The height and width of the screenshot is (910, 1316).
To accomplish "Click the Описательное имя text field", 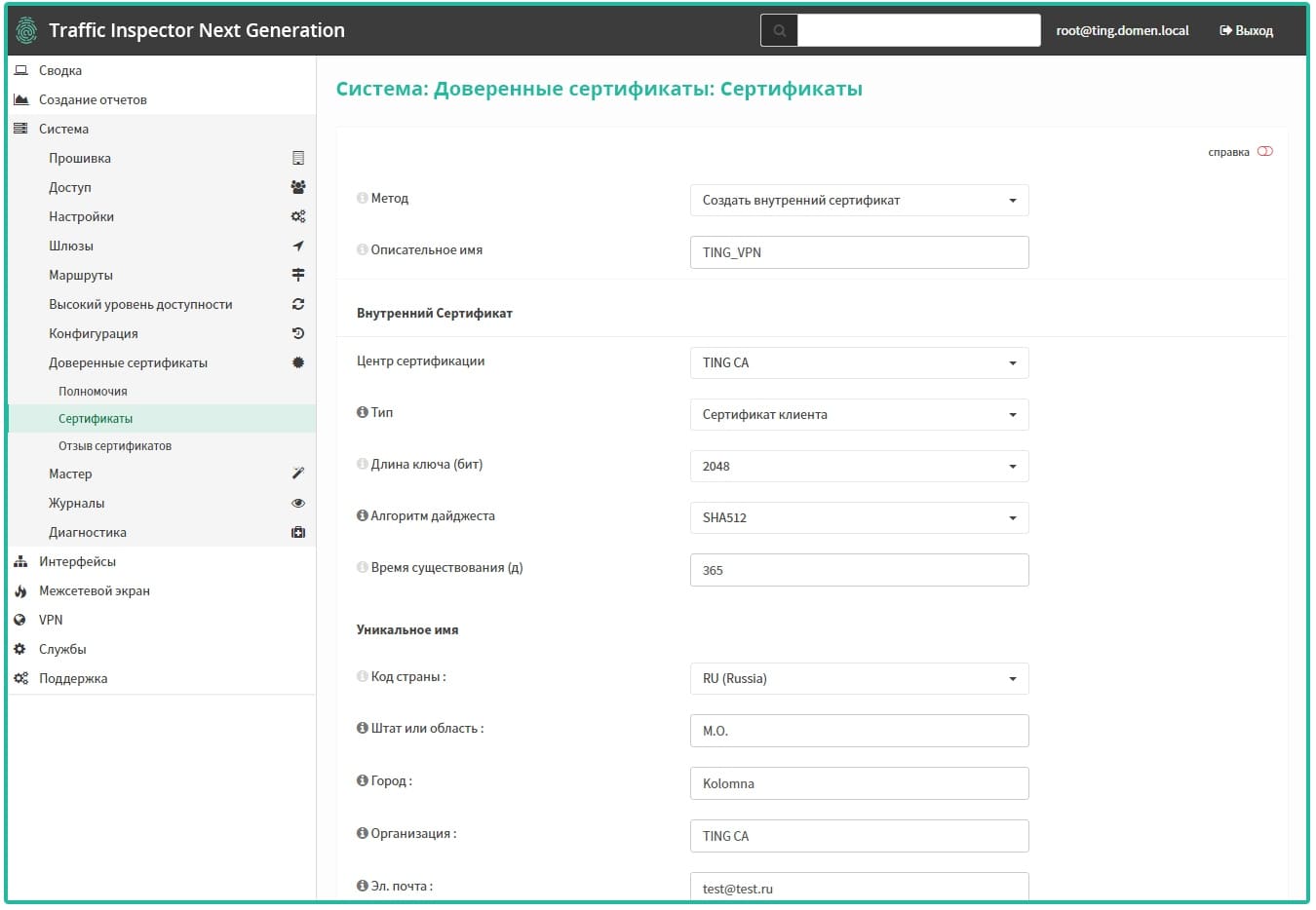I will pyautogui.click(x=859, y=252).
